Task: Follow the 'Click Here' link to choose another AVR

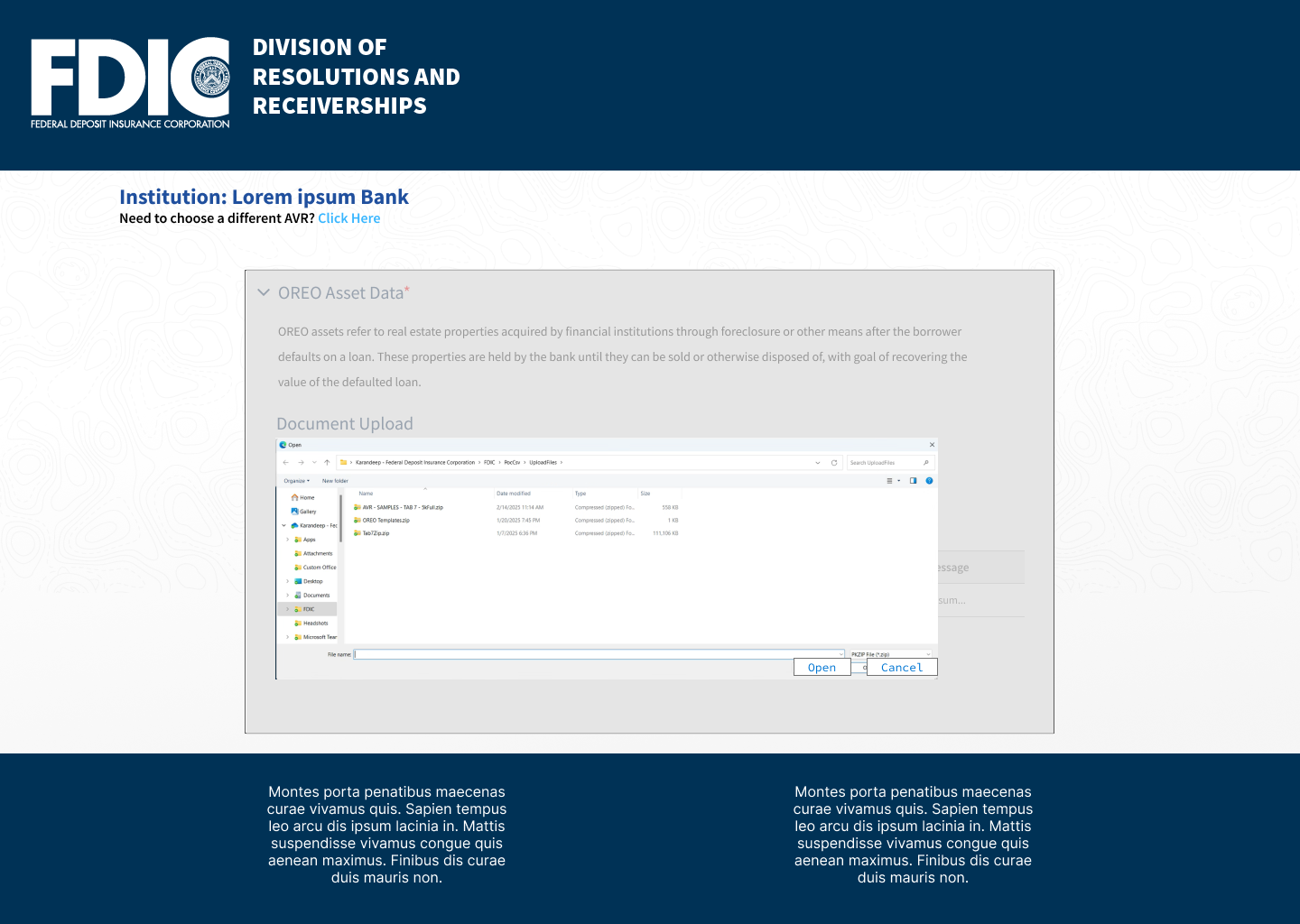Action: 348,218
